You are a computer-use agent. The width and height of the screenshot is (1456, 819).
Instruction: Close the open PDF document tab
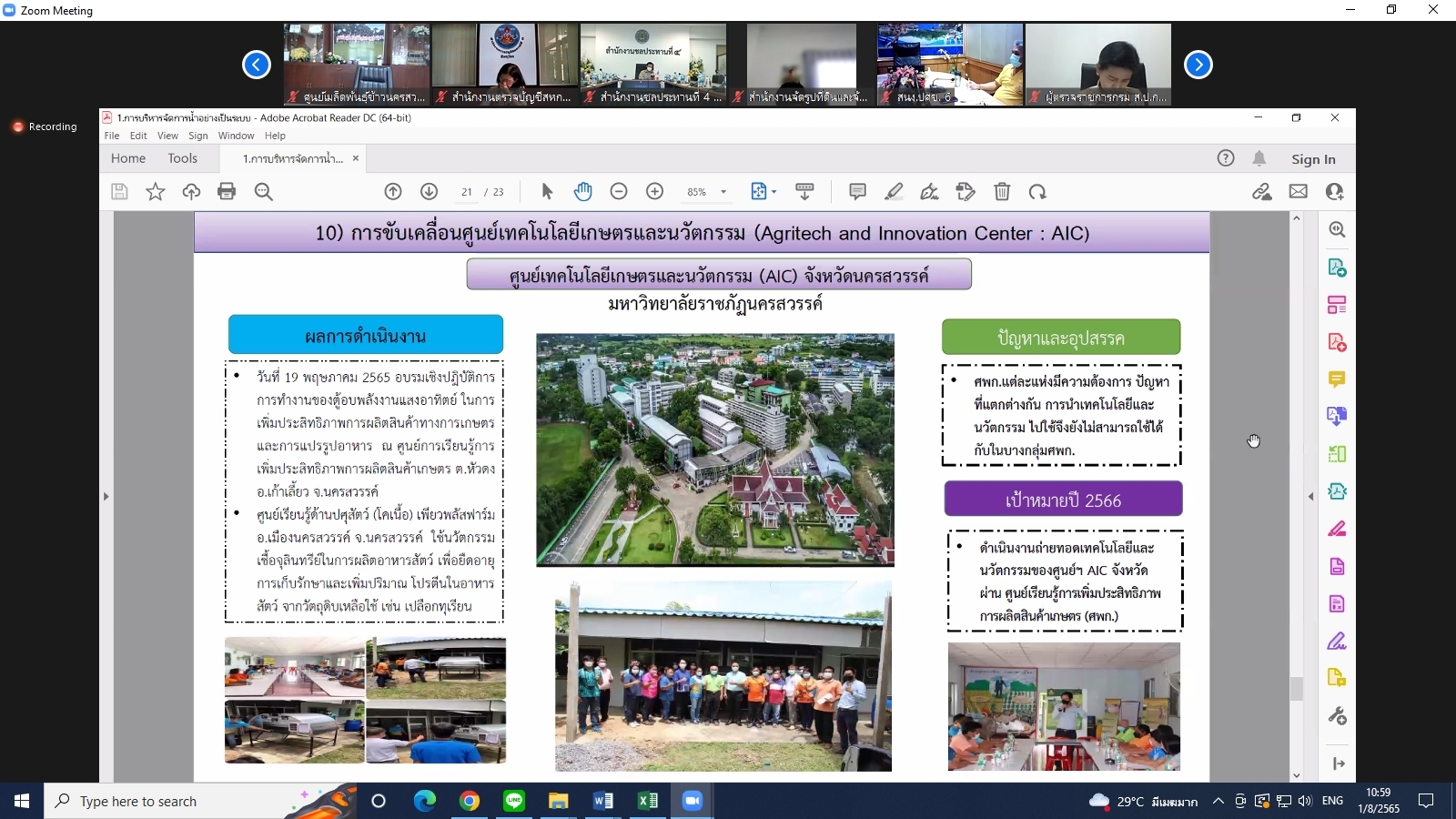point(356,158)
